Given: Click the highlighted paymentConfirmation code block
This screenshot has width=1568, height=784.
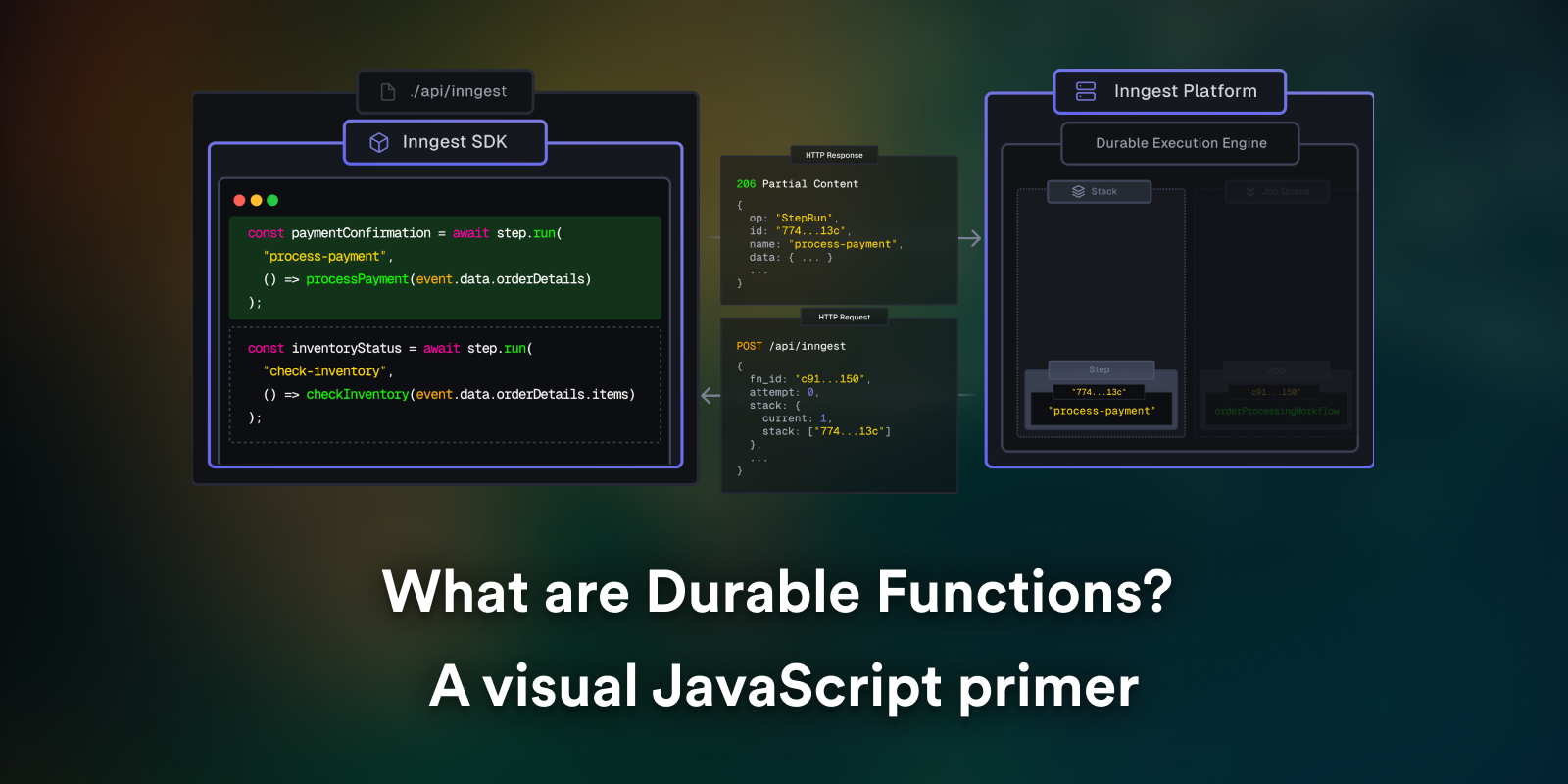Looking at the screenshot, I should coord(445,268).
